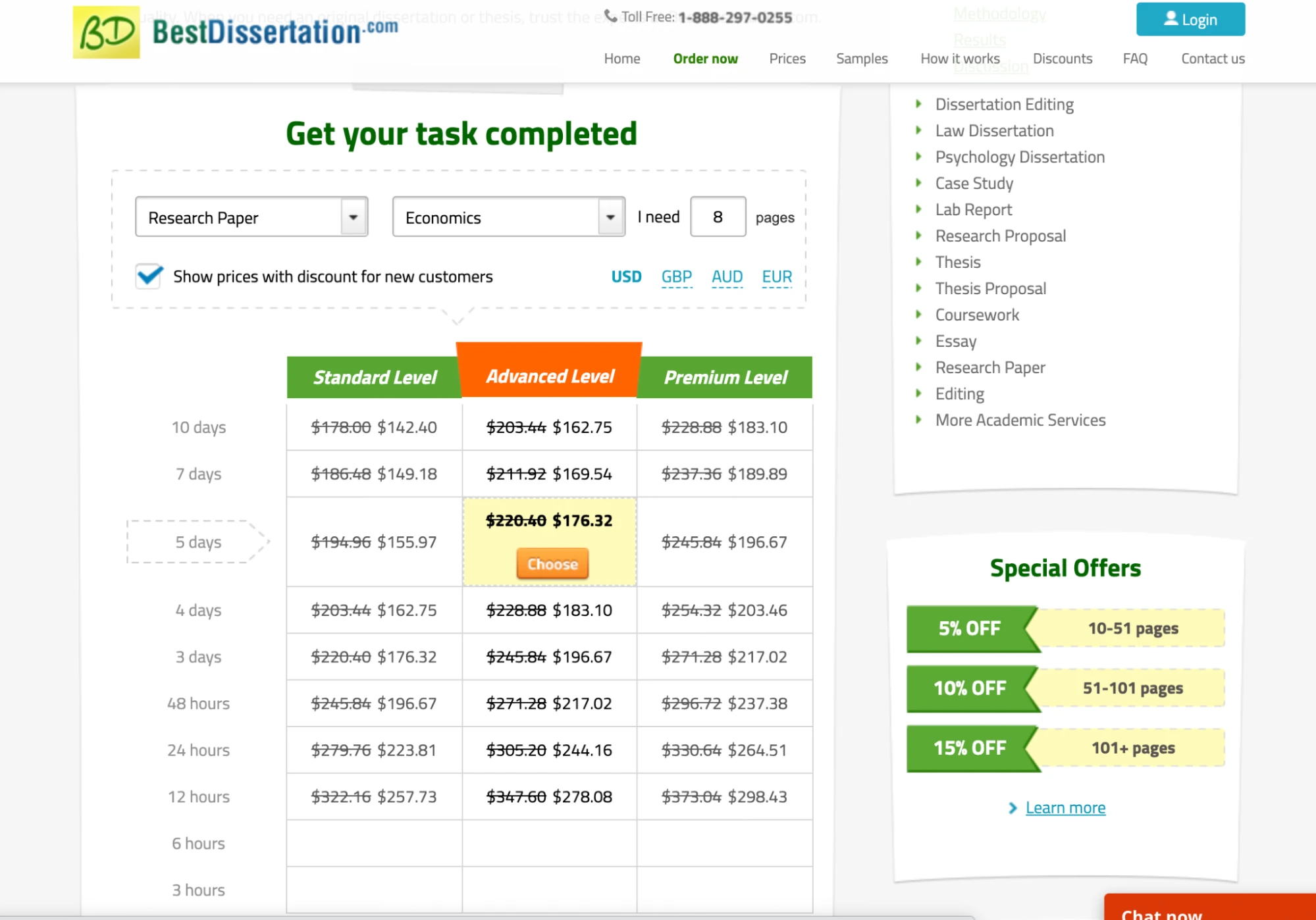
Task: Open Psychology Dissertation service link
Action: 1020,157
